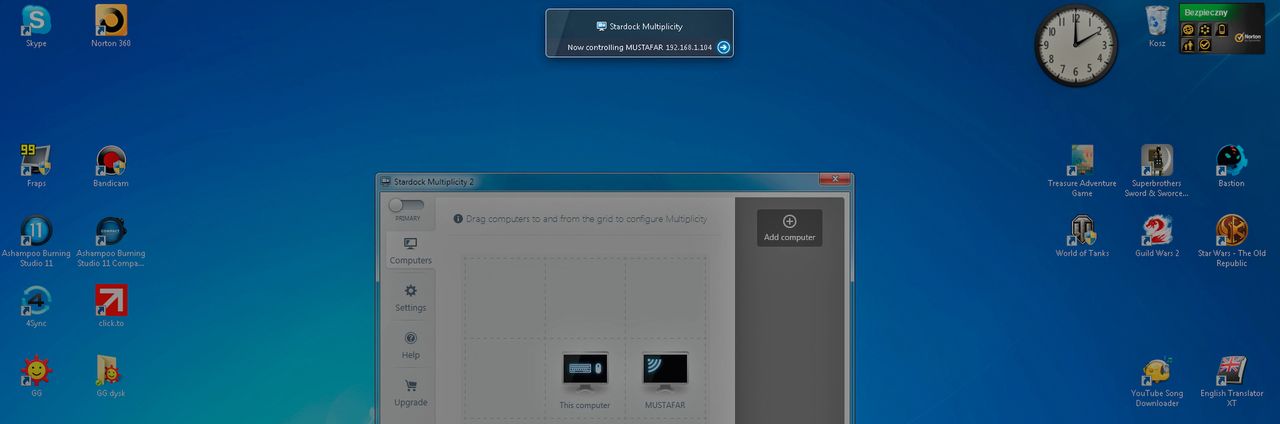Select the Bastion desktop icon
The image size is (1280, 424).
[1231, 167]
